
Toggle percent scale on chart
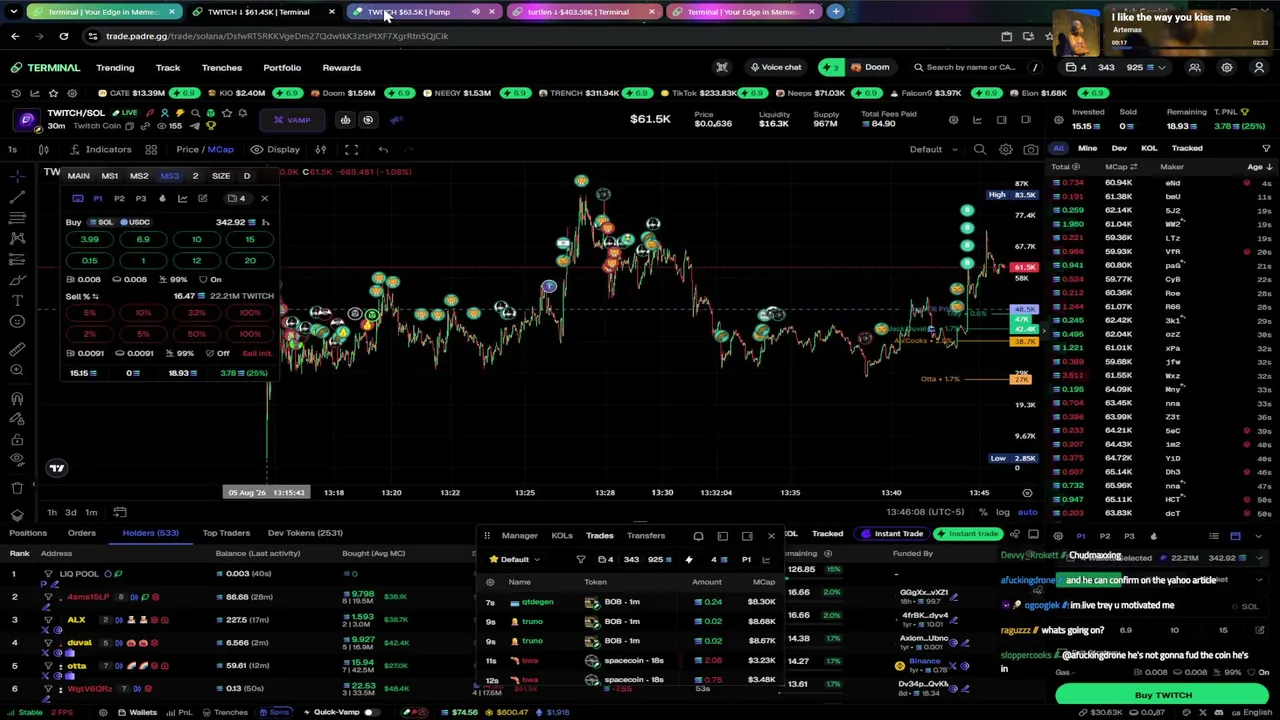pos(983,512)
